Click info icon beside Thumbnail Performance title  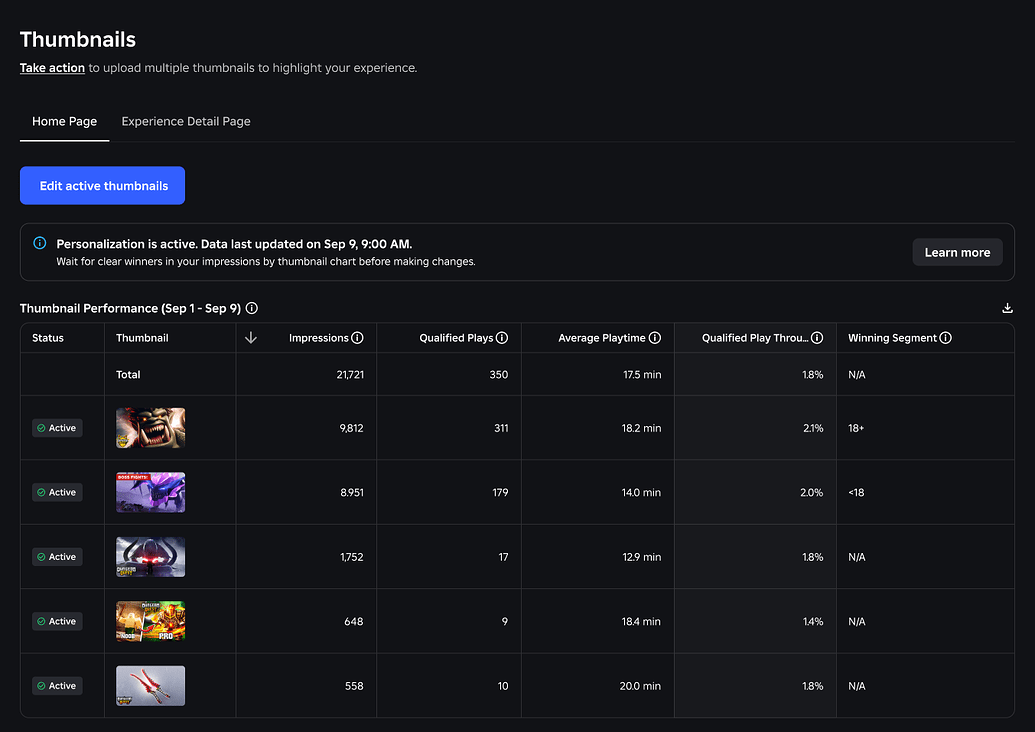tap(252, 309)
